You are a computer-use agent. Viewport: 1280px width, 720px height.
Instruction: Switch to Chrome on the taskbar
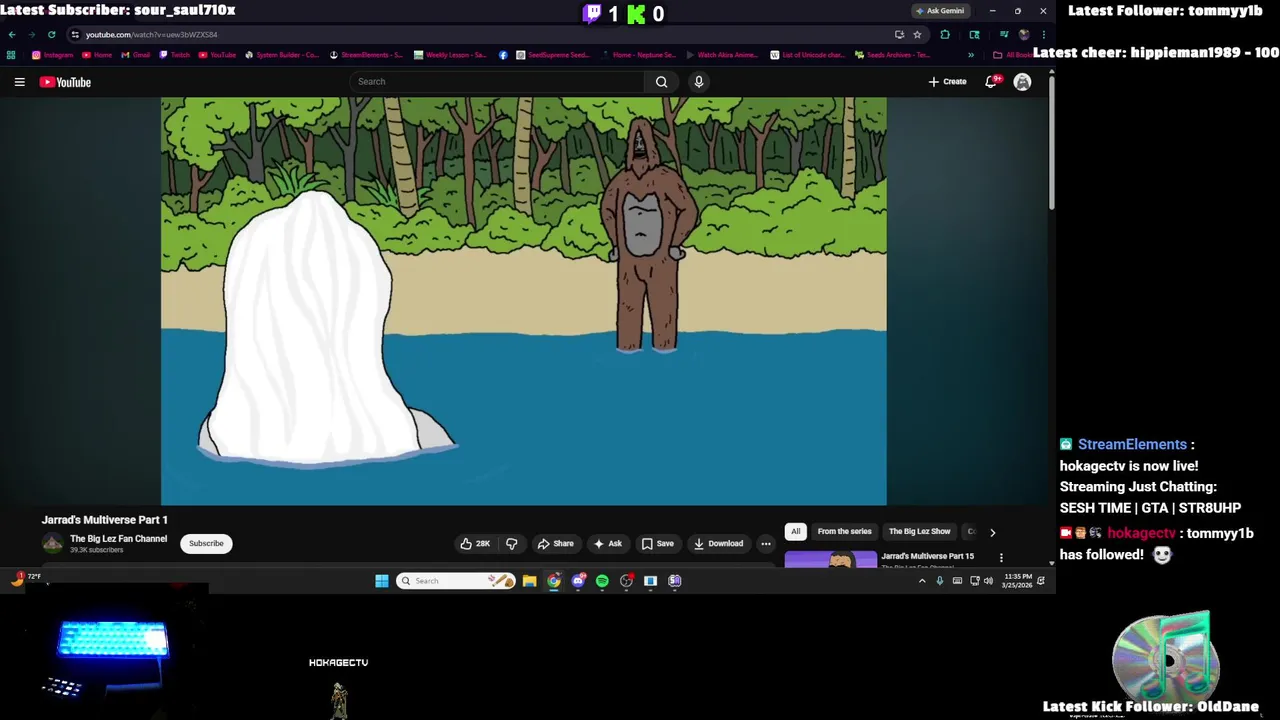pyautogui.click(x=554, y=581)
